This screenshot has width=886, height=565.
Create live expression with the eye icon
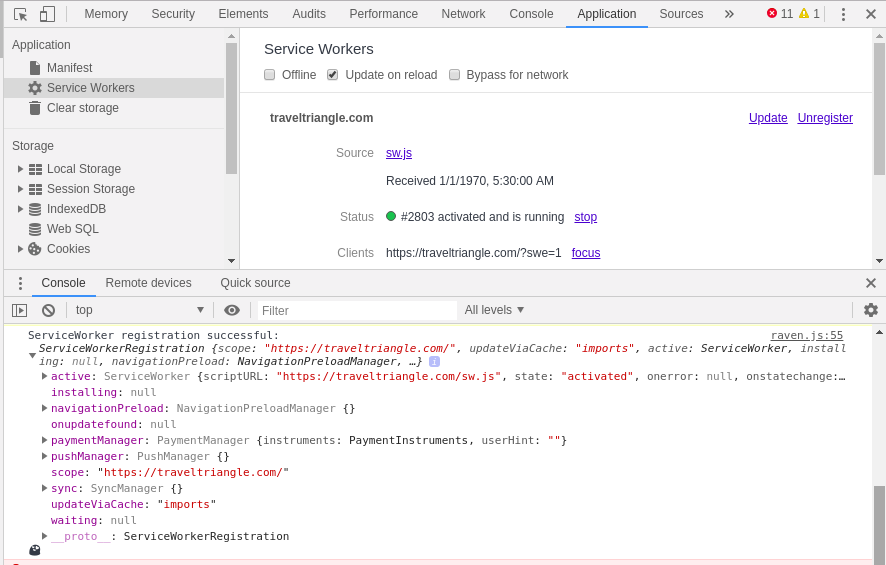(x=232, y=310)
